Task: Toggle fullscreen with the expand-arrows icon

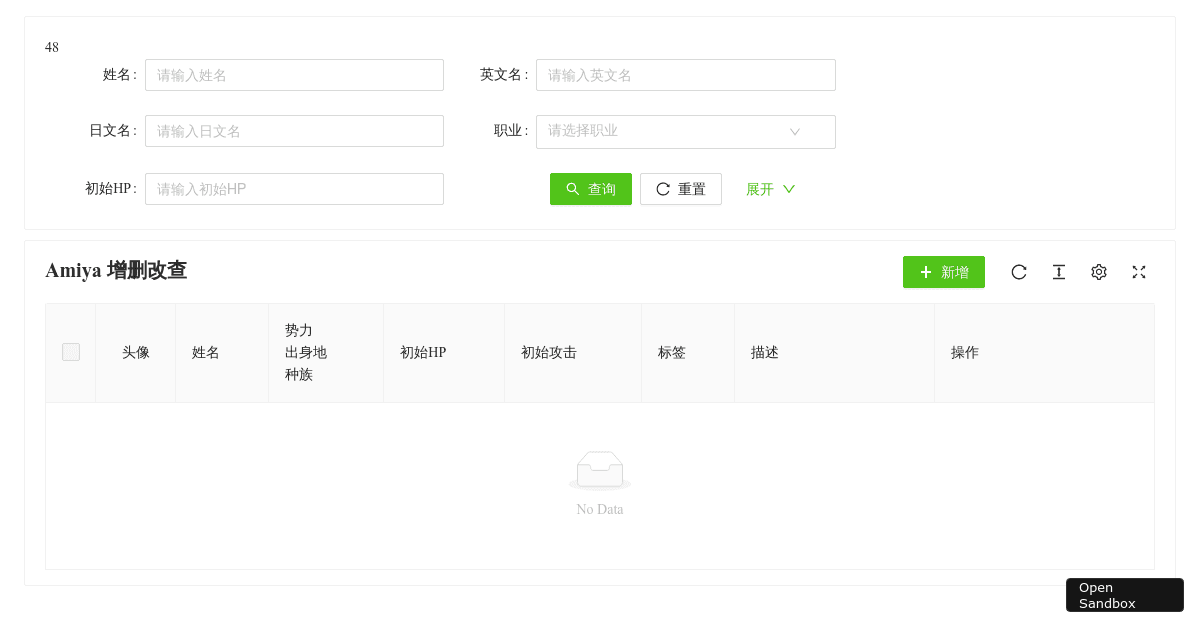Action: click(x=1139, y=271)
